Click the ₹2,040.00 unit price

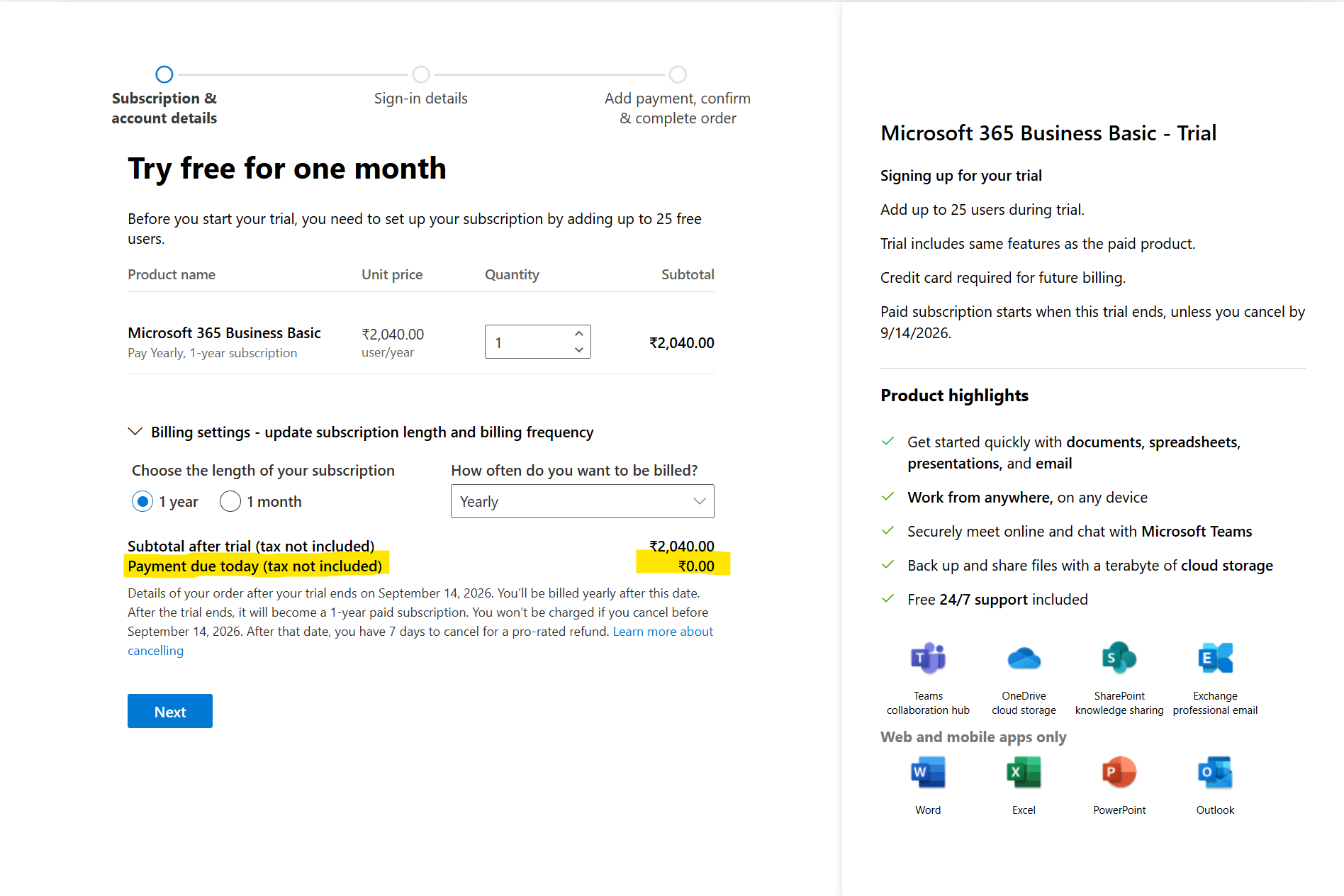pos(393,335)
